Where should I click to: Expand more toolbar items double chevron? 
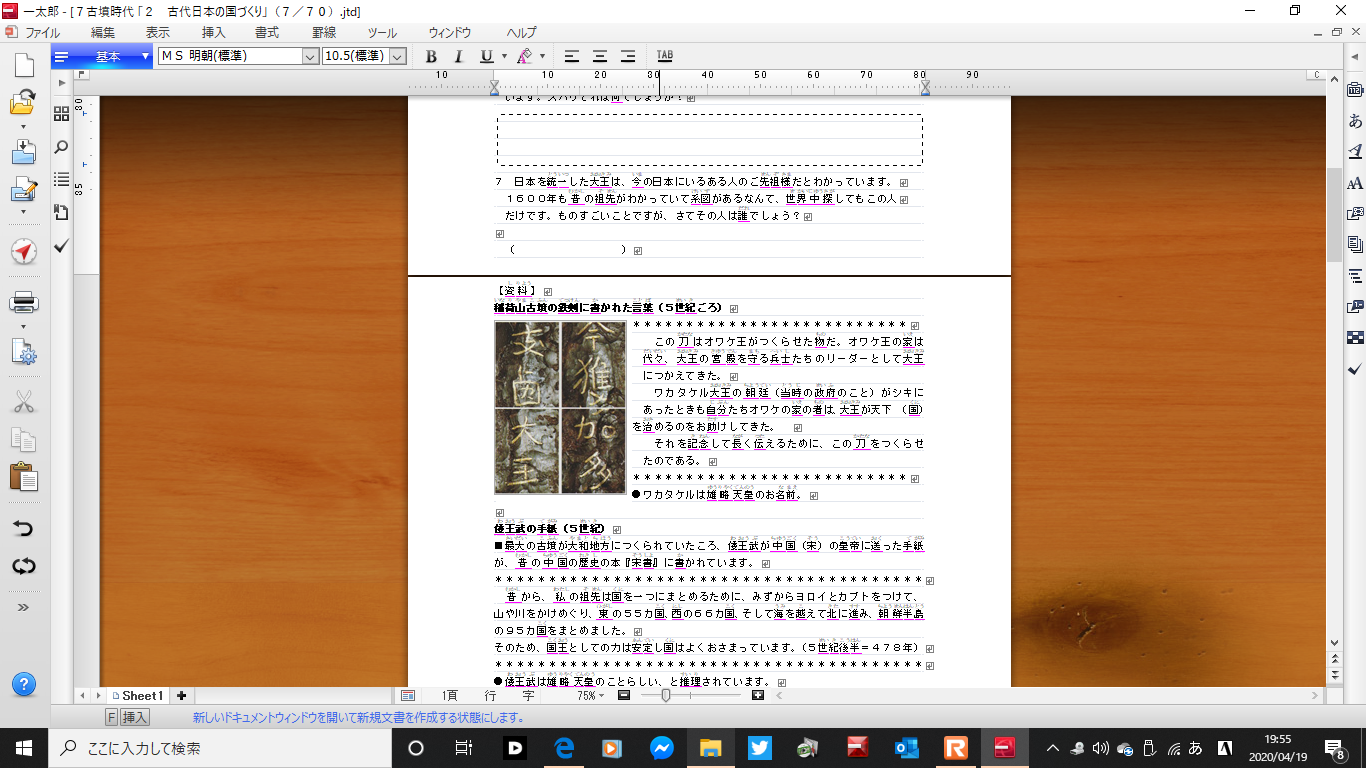[x=23, y=607]
